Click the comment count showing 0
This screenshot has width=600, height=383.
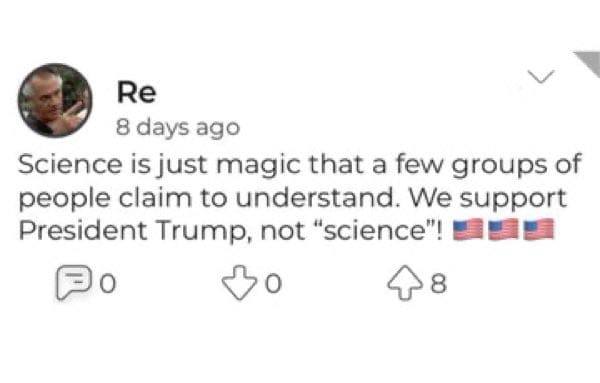click(x=108, y=284)
